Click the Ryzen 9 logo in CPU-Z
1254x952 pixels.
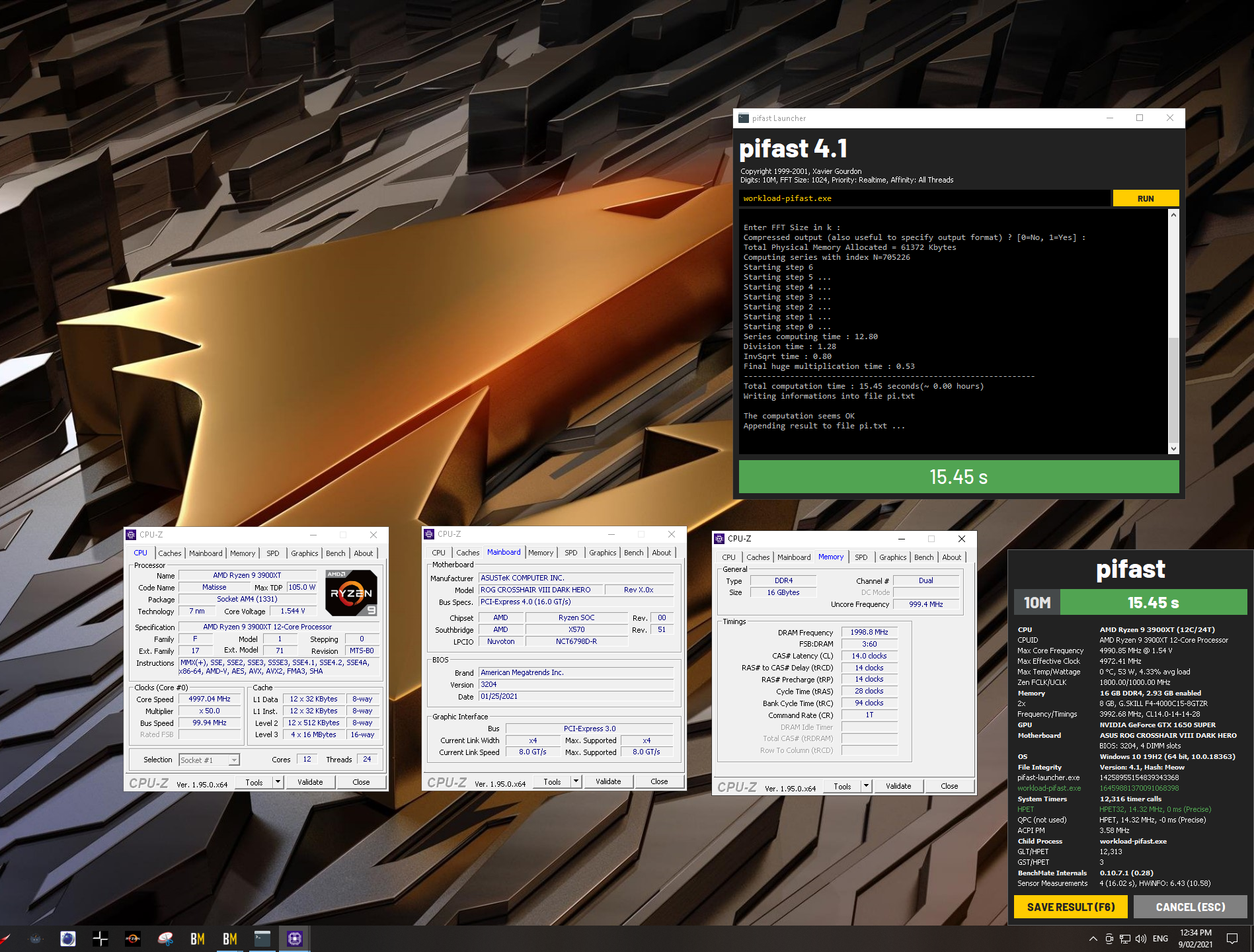[352, 593]
